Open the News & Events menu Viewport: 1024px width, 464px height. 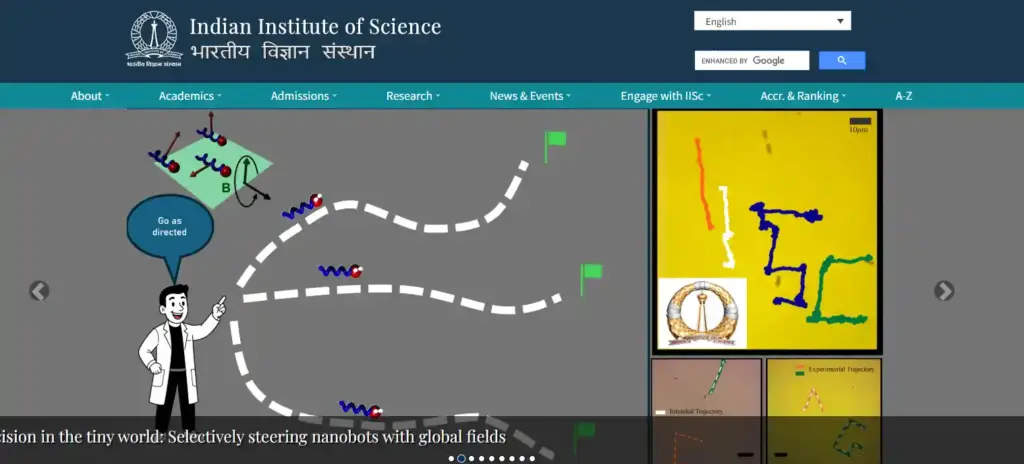[529, 96]
